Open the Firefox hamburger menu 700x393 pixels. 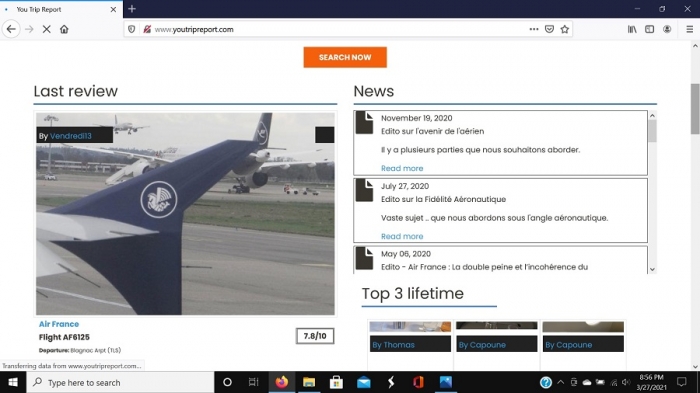coord(689,29)
